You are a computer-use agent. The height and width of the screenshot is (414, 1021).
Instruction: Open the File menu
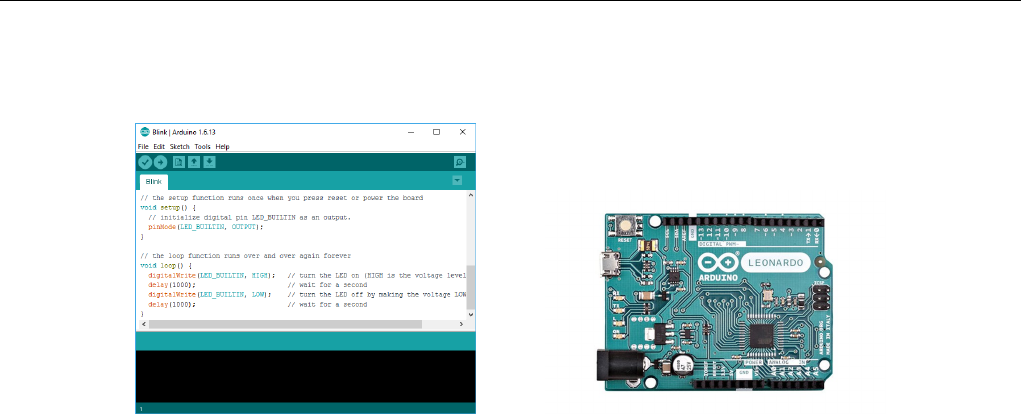pos(143,146)
